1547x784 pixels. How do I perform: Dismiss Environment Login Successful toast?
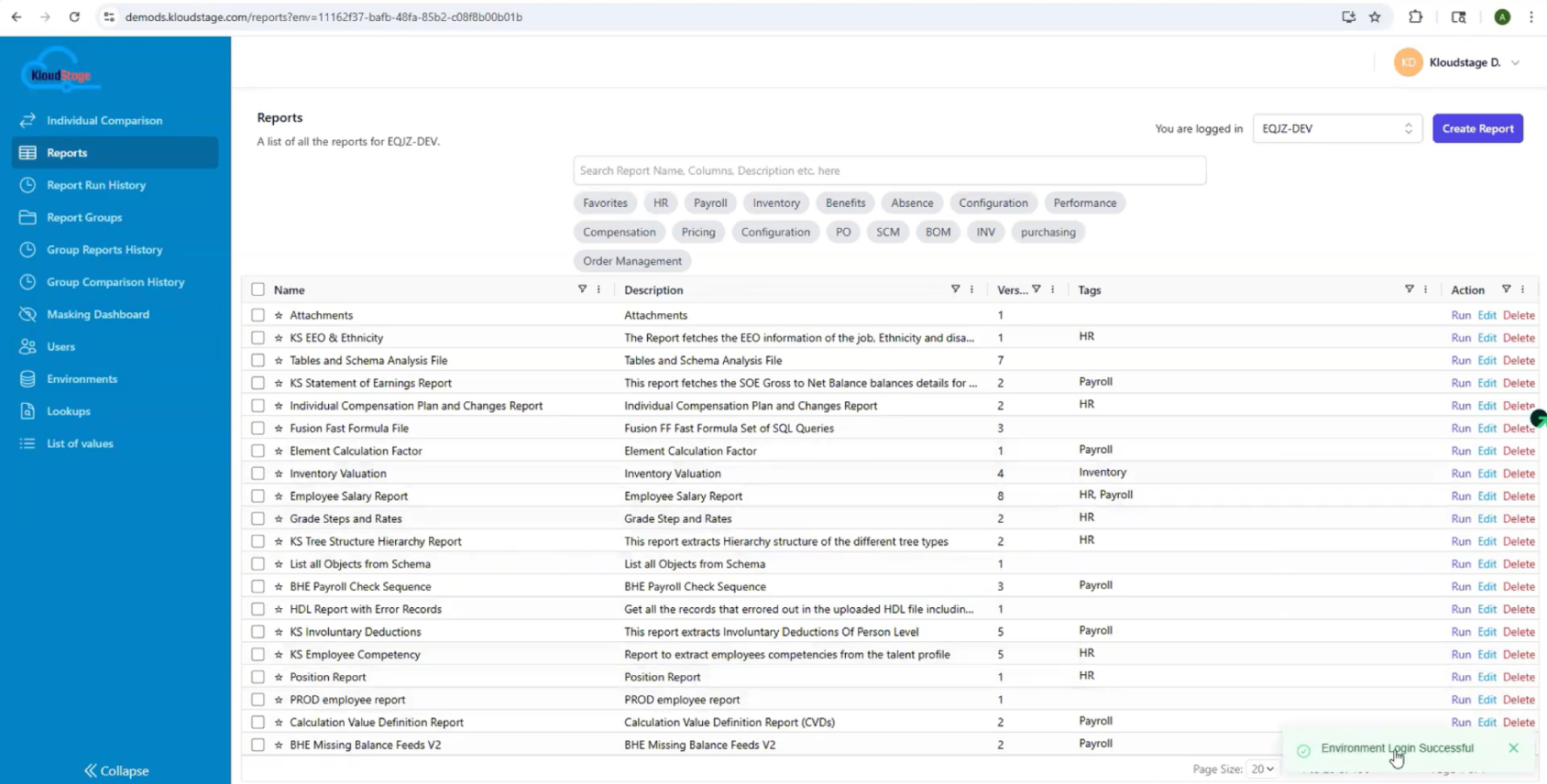pos(1513,748)
